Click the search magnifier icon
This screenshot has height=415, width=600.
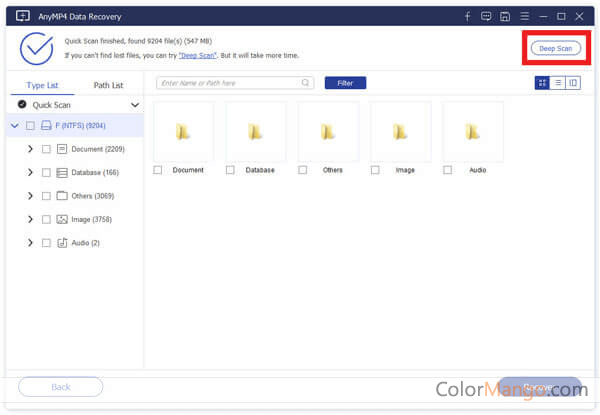click(x=305, y=83)
